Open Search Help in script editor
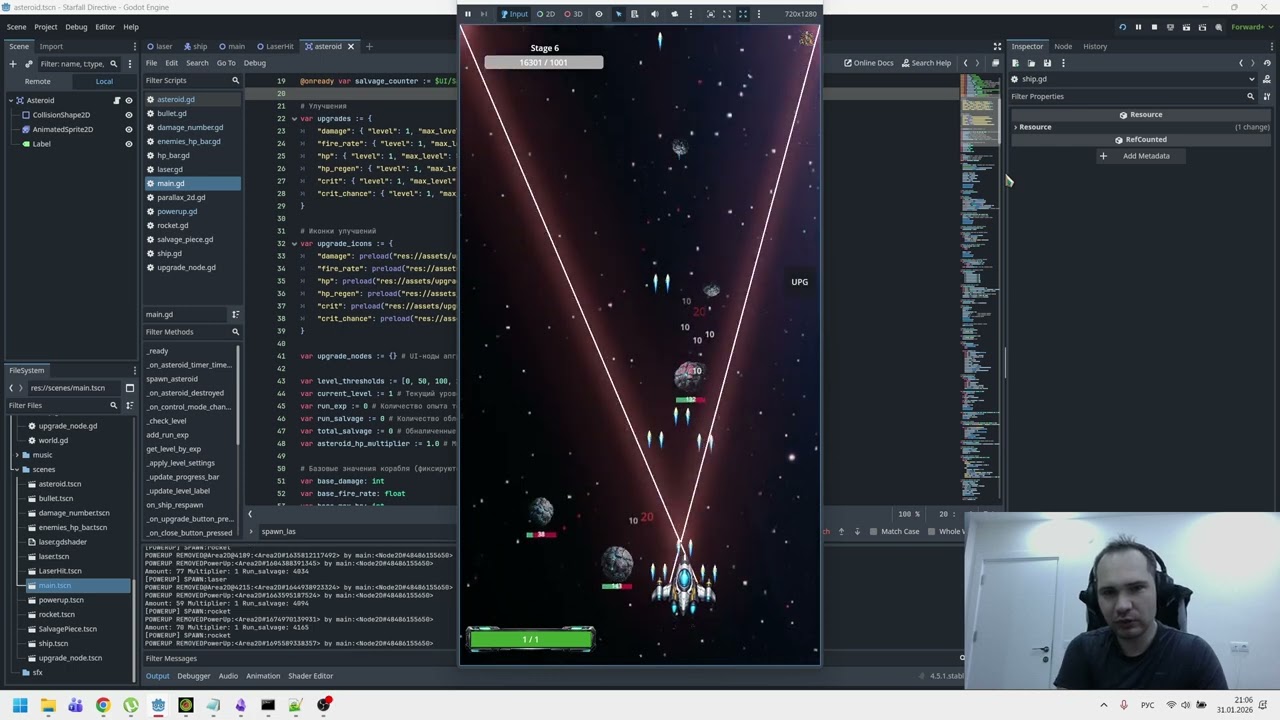This screenshot has height=720, width=1280. click(925, 63)
